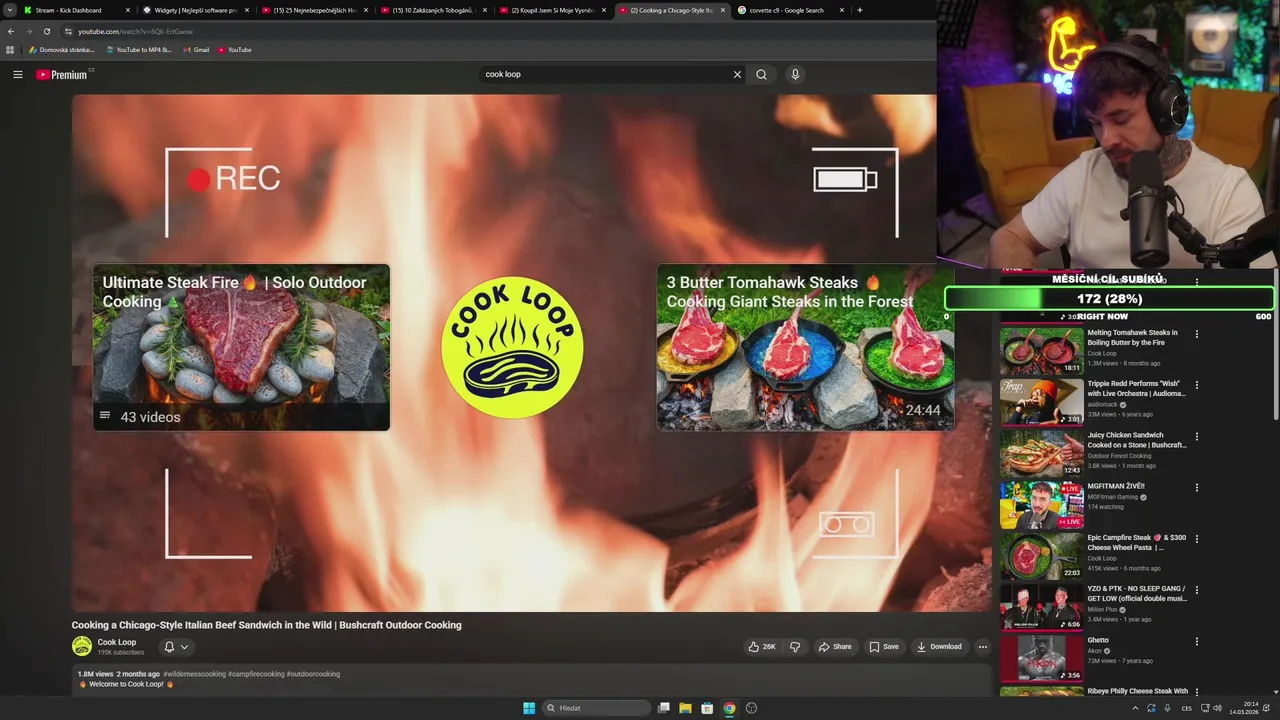Click #wildernesscooking hashtag

[195, 674]
